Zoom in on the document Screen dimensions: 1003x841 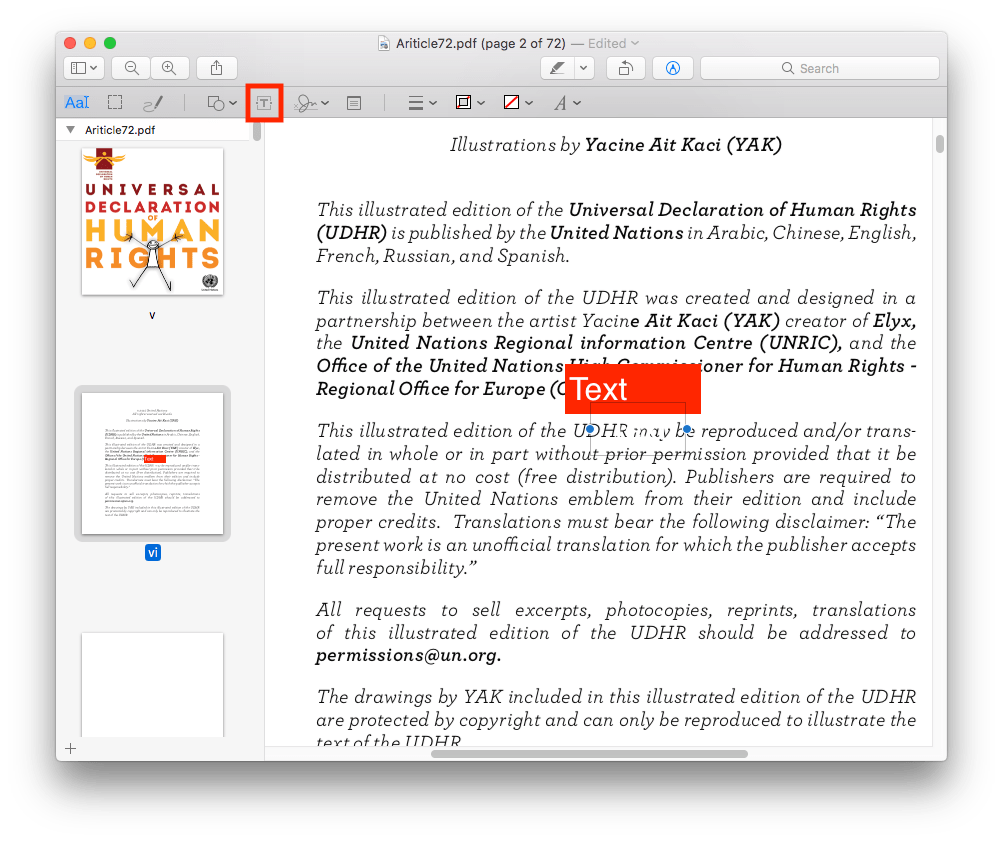click(x=169, y=67)
